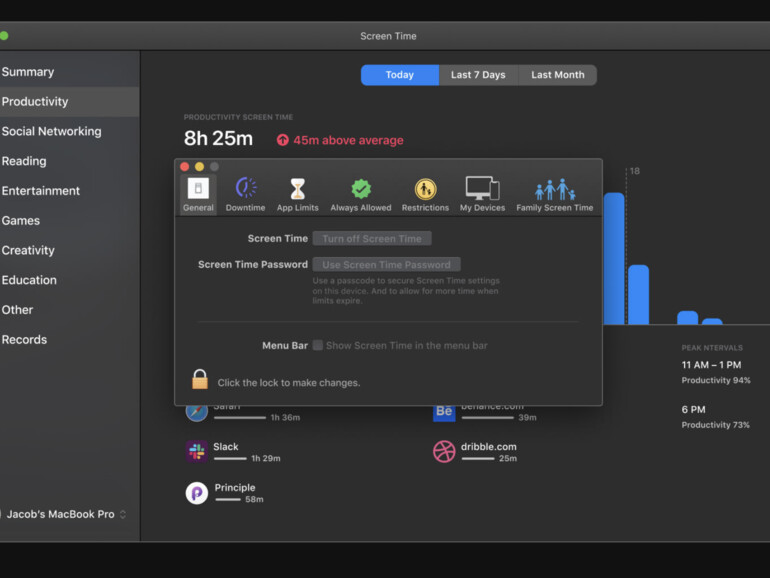
Task: Click the 39m duration text
Action: pyautogui.click(x=527, y=418)
